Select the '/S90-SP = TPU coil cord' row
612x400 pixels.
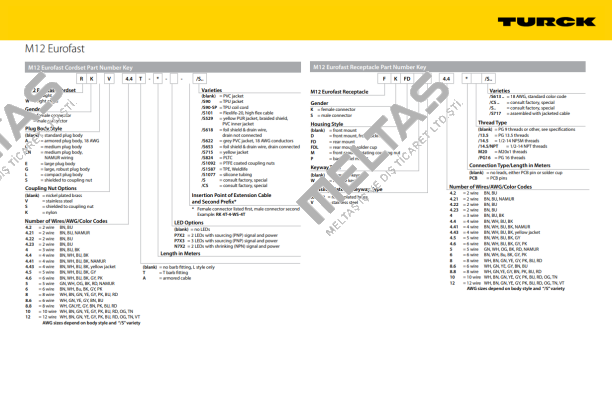tap(225, 107)
